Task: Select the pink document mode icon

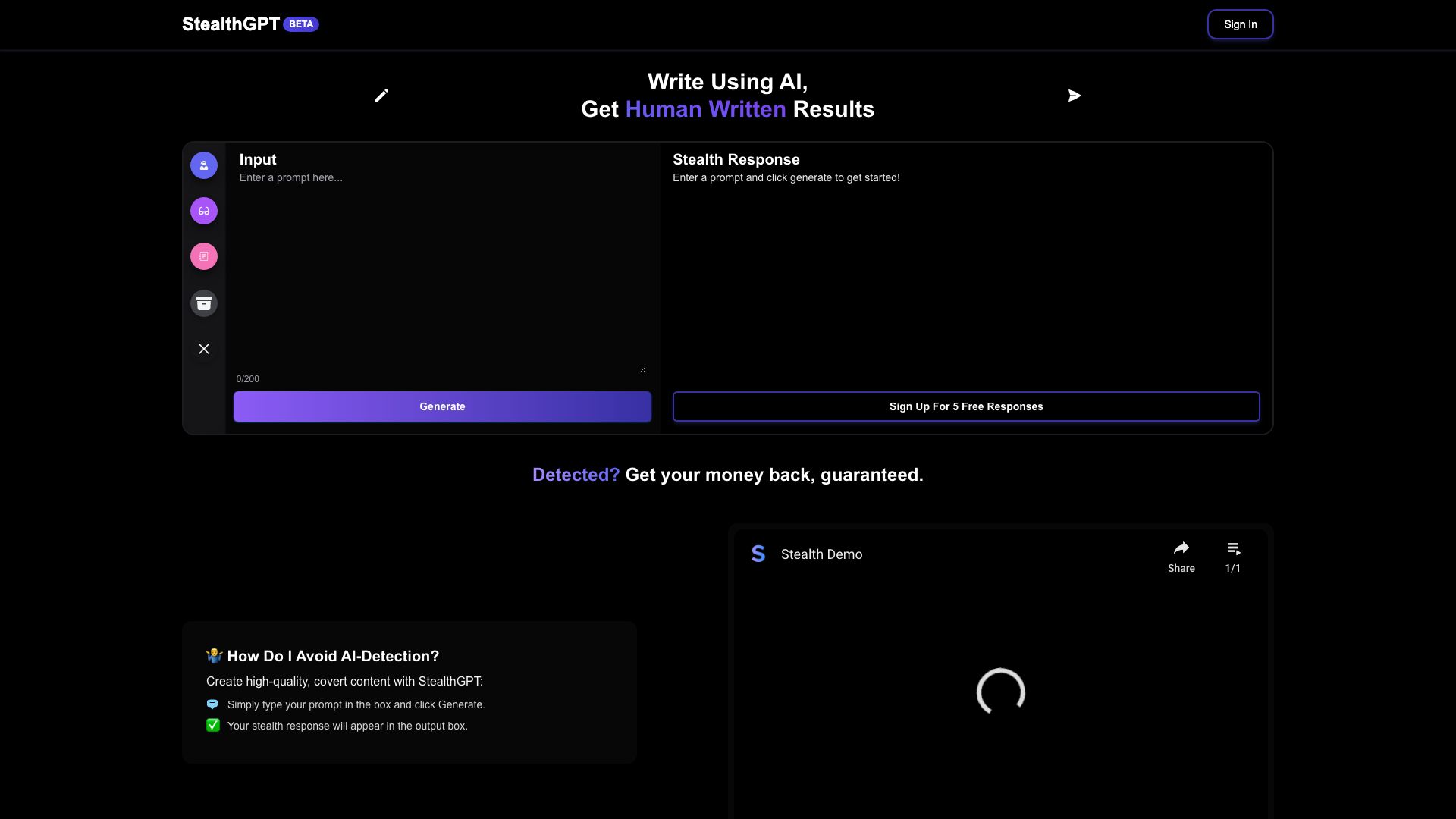Action: (204, 256)
